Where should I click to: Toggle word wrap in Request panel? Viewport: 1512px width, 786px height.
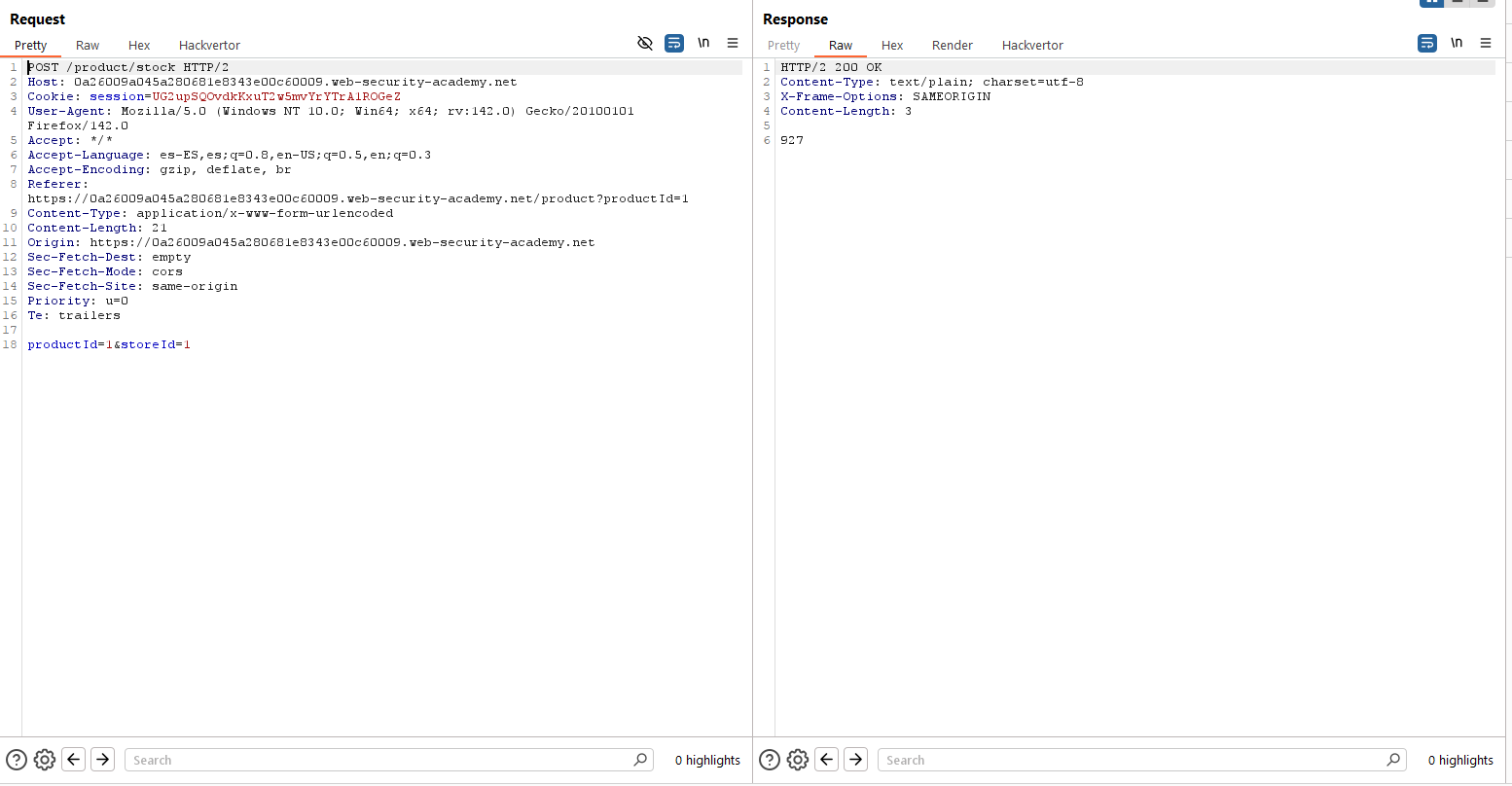coord(674,43)
